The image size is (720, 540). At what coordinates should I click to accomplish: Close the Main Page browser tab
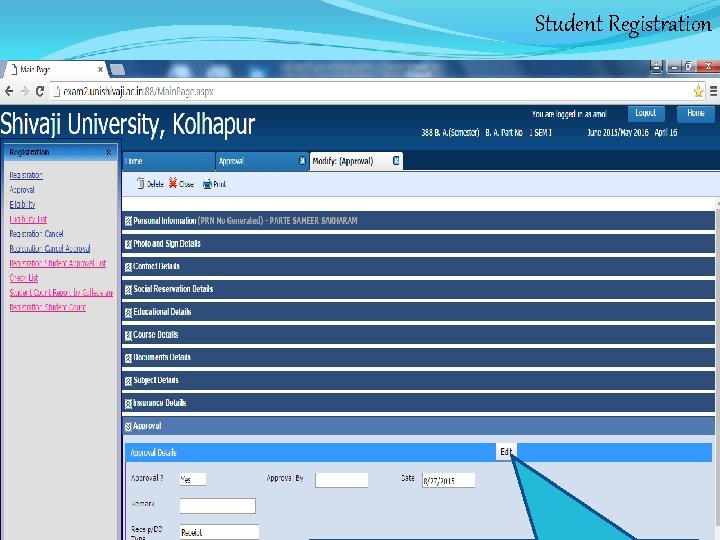[x=100, y=69]
